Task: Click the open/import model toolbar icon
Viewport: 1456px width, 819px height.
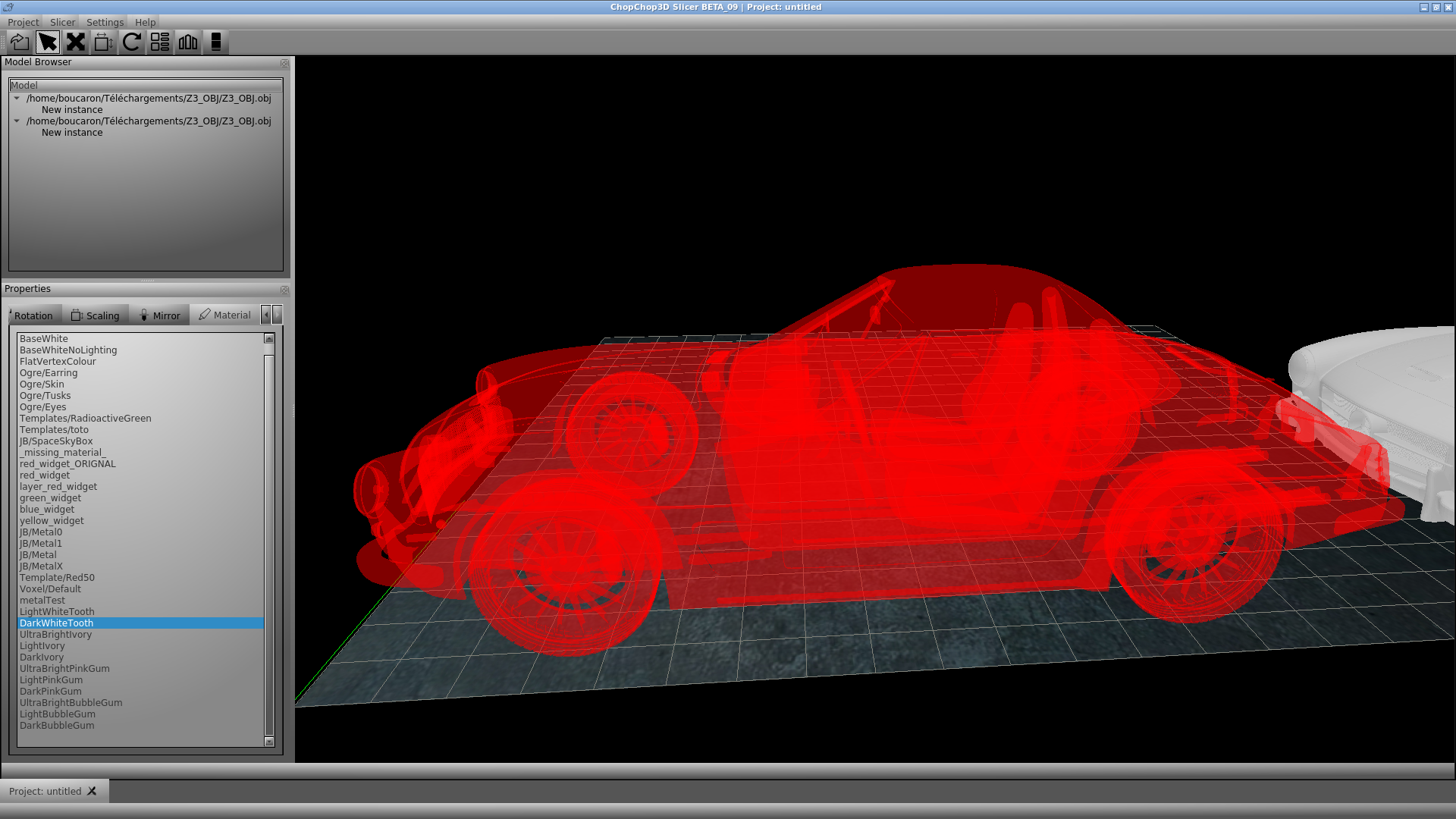Action: (20, 42)
